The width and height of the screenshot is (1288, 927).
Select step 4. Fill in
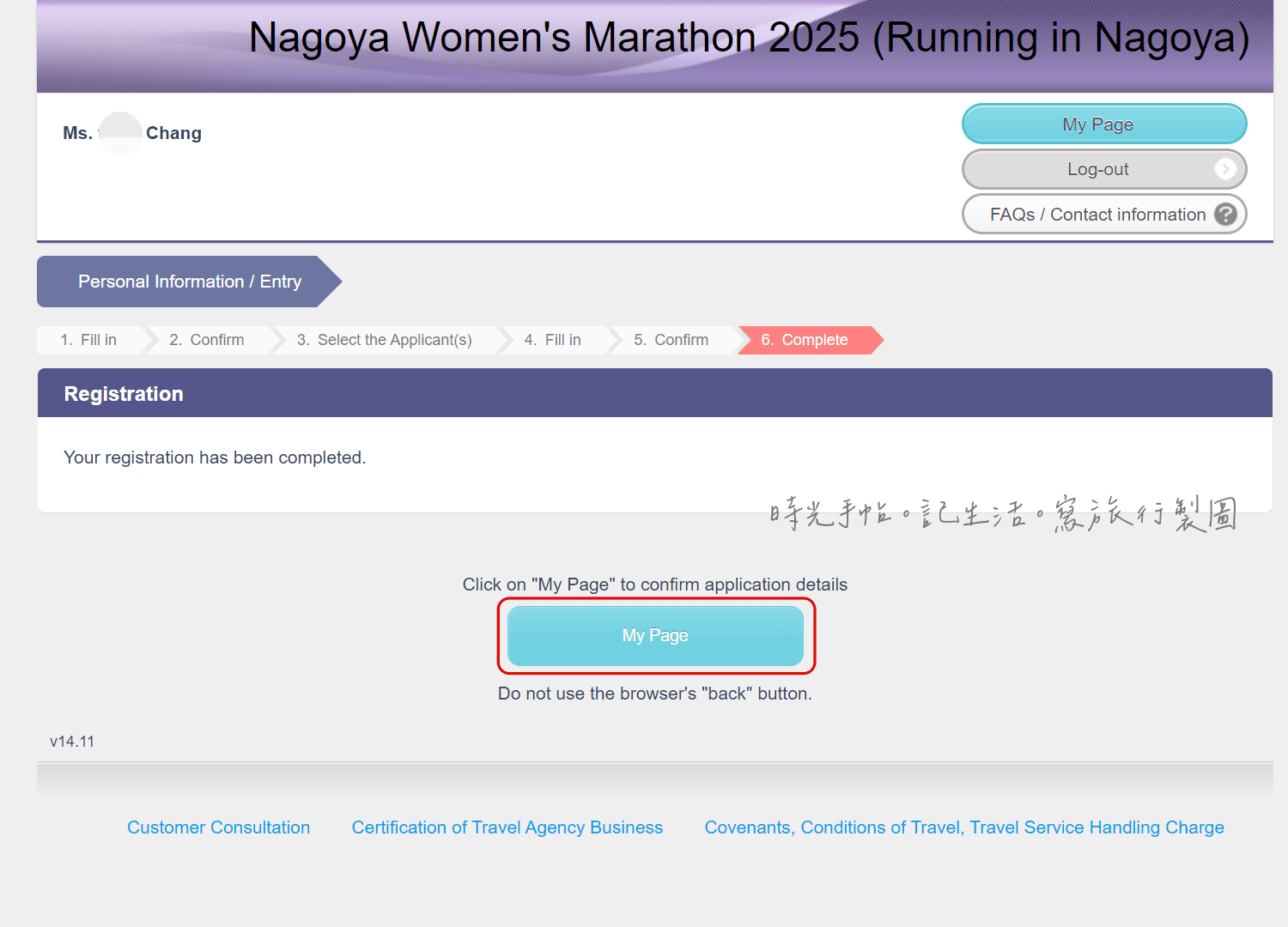point(555,340)
